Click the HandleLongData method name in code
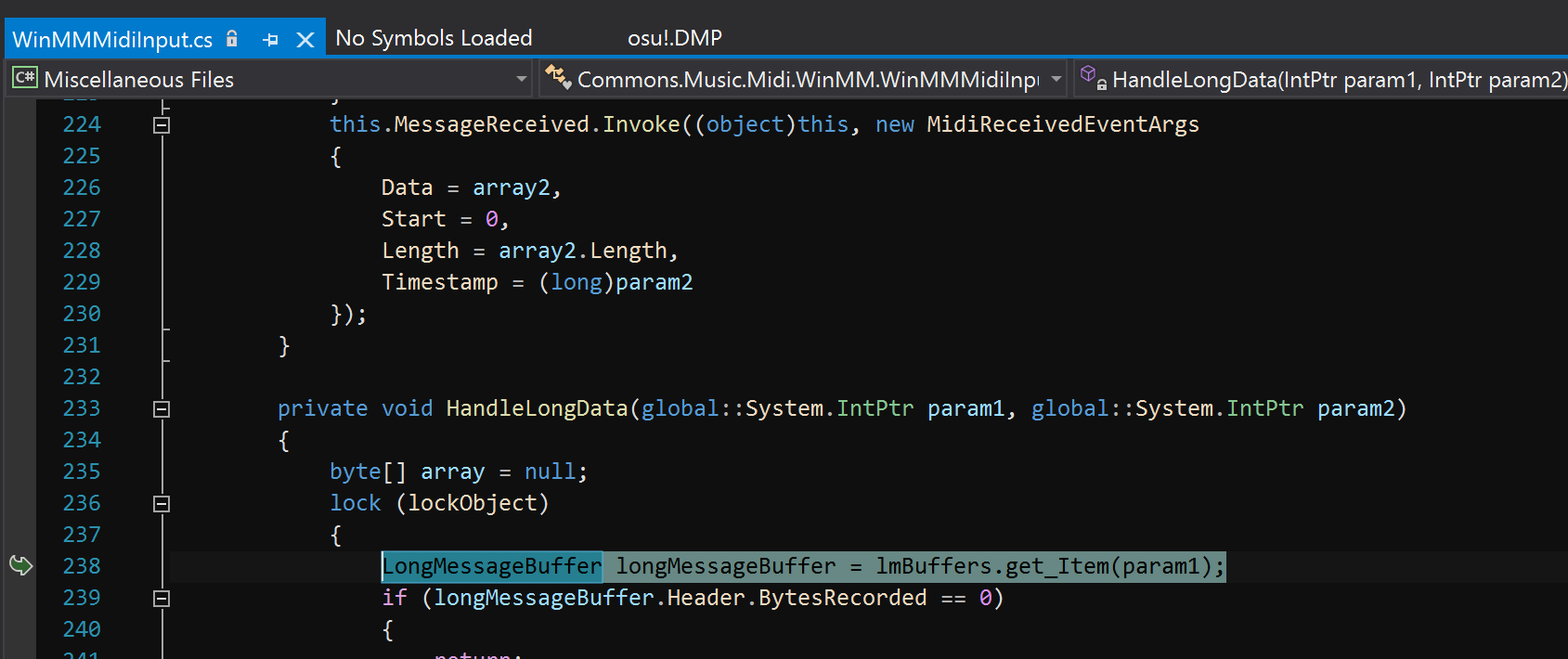The height and width of the screenshot is (659, 1568). [537, 408]
